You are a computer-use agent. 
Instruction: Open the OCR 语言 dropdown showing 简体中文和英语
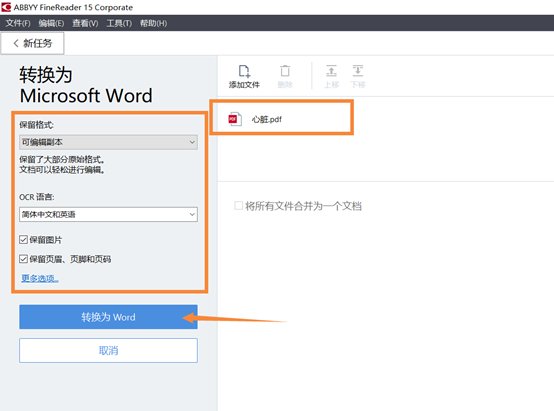[108, 215]
